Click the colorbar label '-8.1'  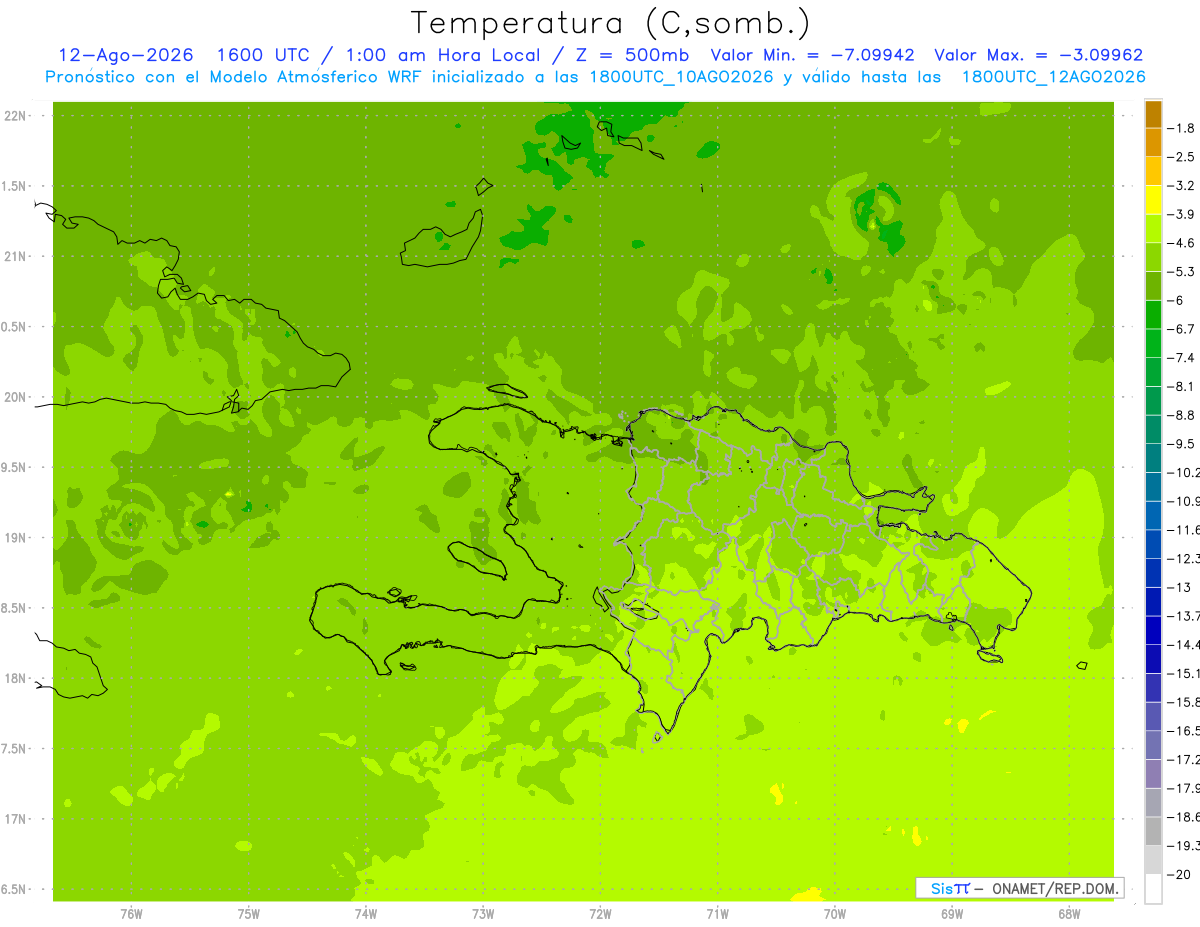(1180, 386)
